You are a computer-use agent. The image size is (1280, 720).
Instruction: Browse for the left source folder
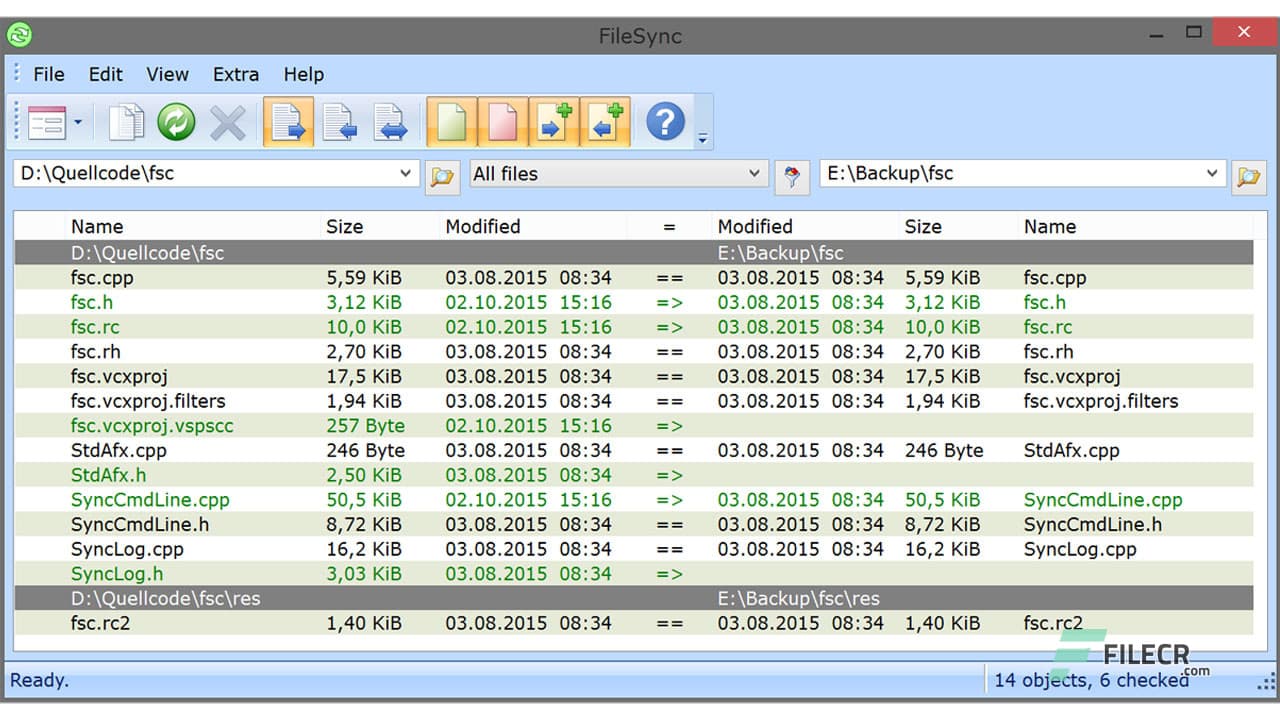tap(442, 176)
